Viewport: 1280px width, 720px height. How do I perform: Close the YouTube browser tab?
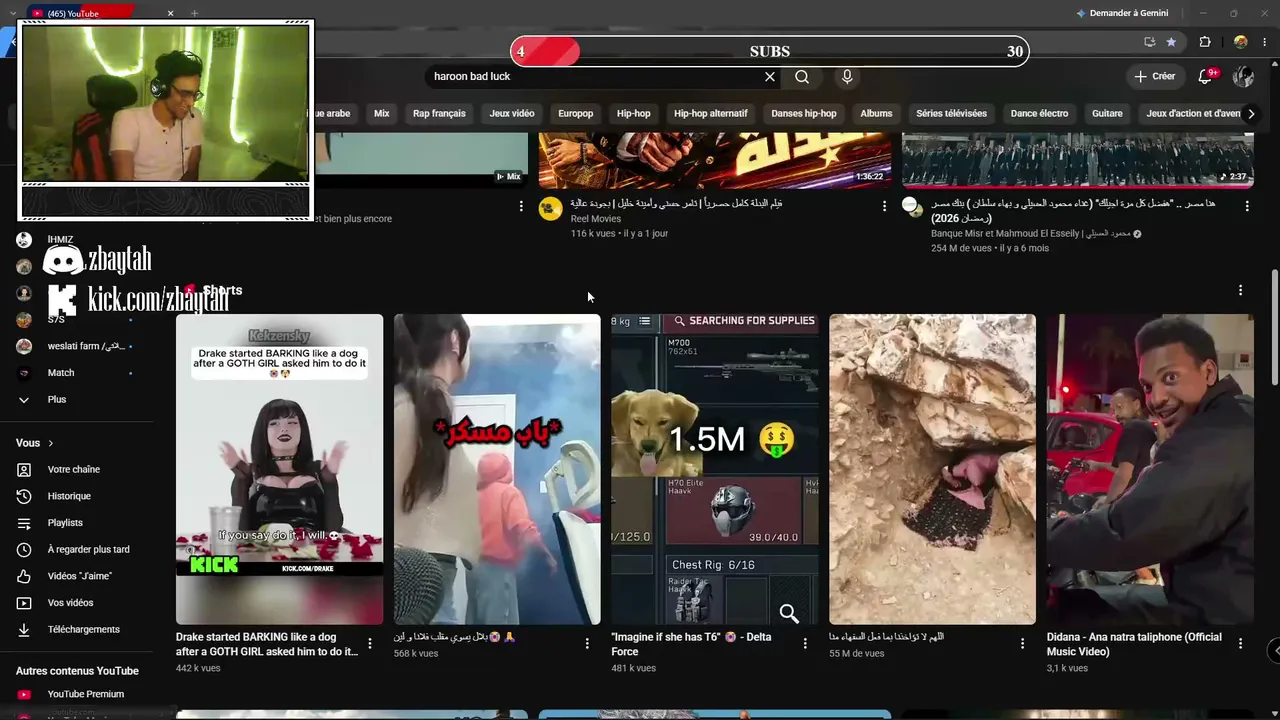click(170, 13)
